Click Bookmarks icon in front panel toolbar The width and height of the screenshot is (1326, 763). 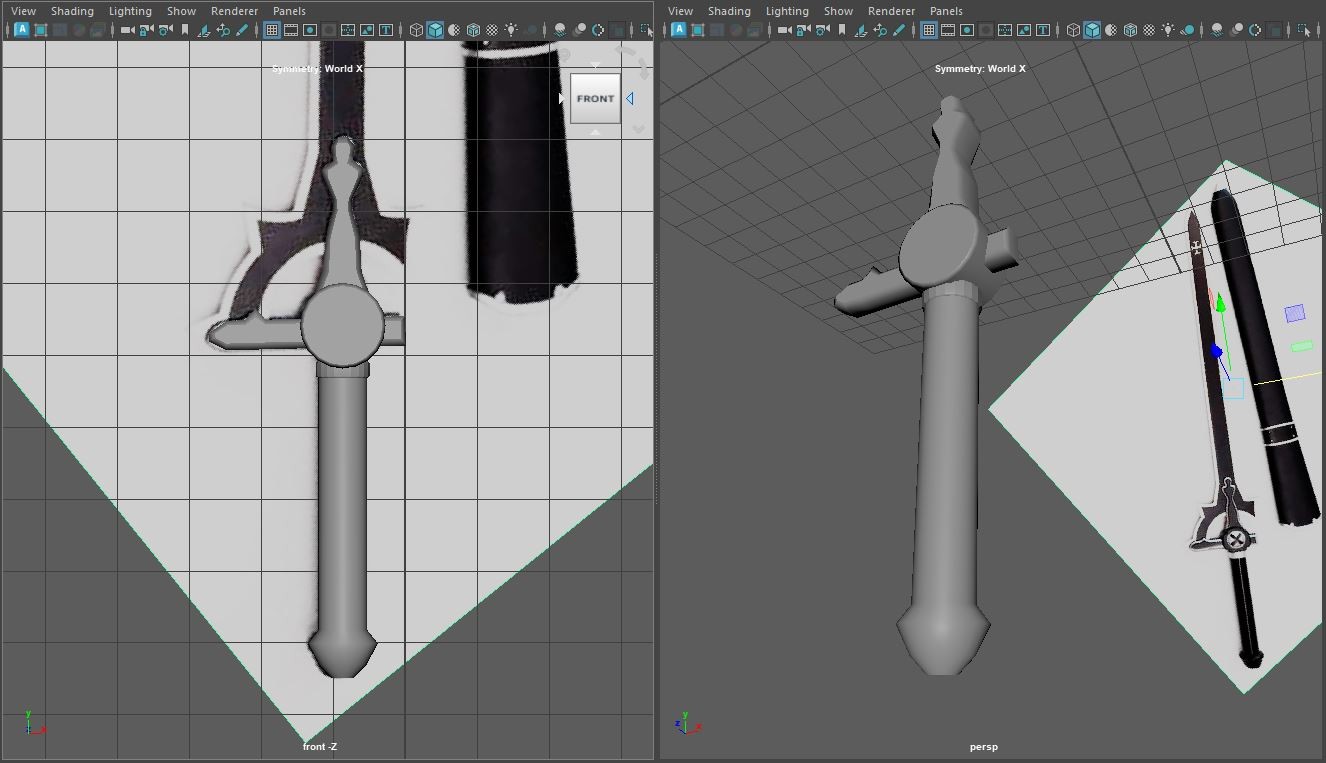coord(185,30)
